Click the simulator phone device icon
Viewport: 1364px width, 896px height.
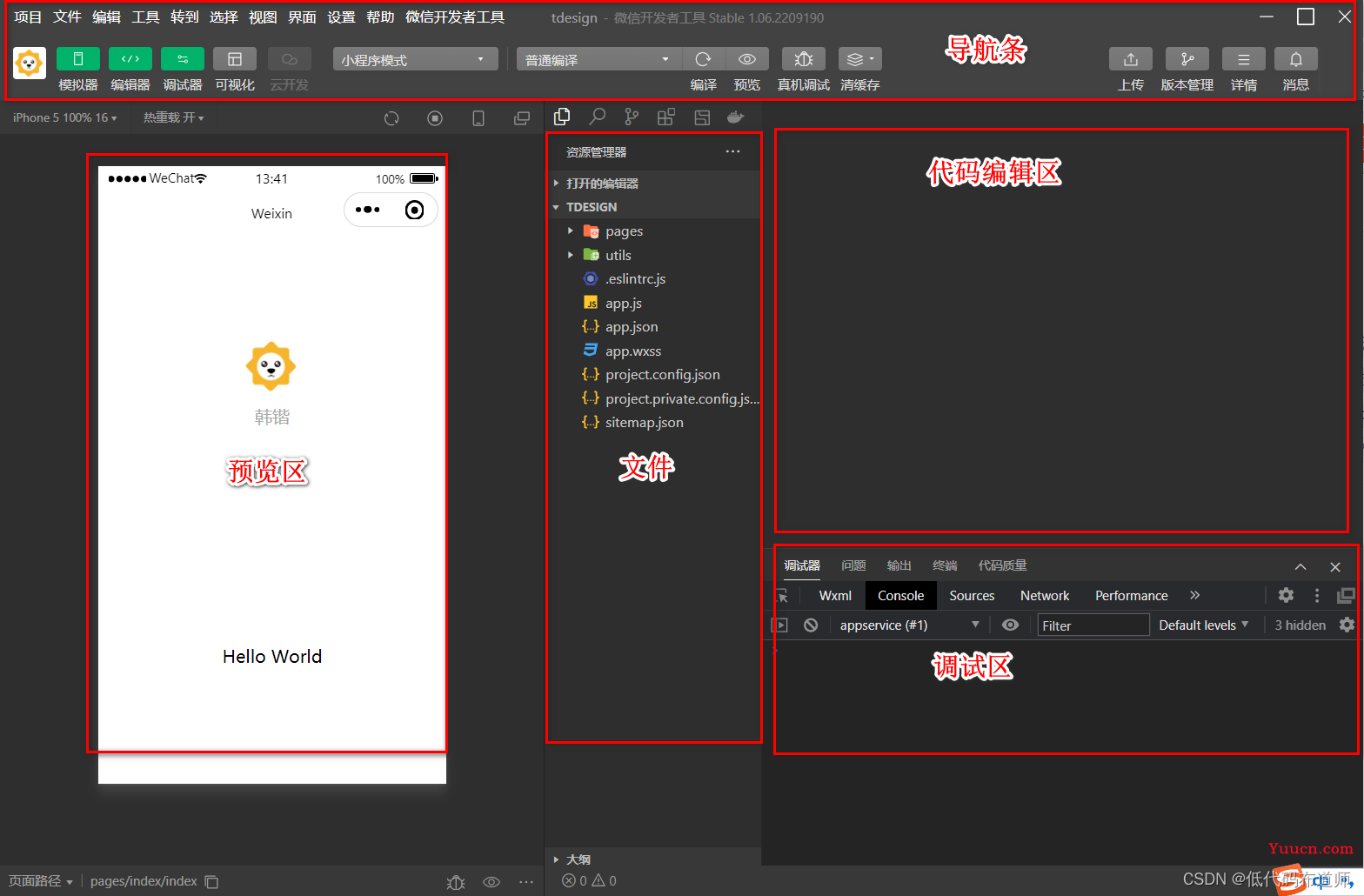point(478,118)
